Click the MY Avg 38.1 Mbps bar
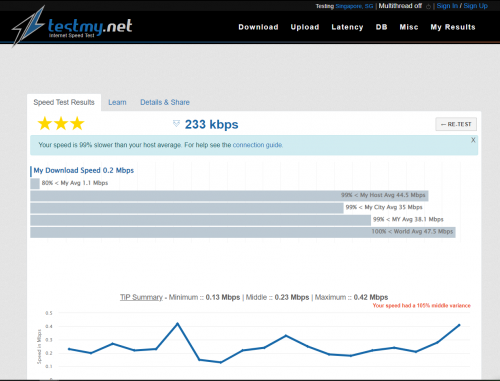 pyautogui.click(x=200, y=220)
